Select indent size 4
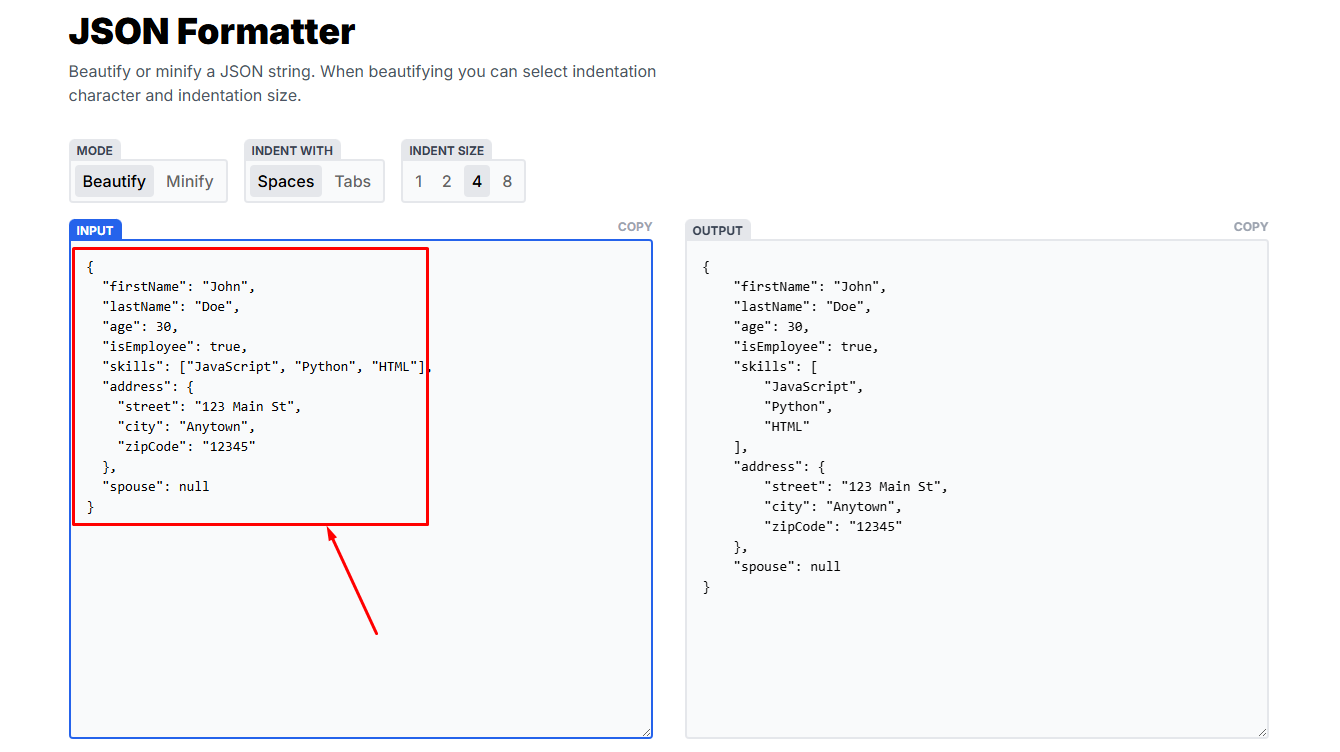1340x752 pixels. tap(477, 181)
